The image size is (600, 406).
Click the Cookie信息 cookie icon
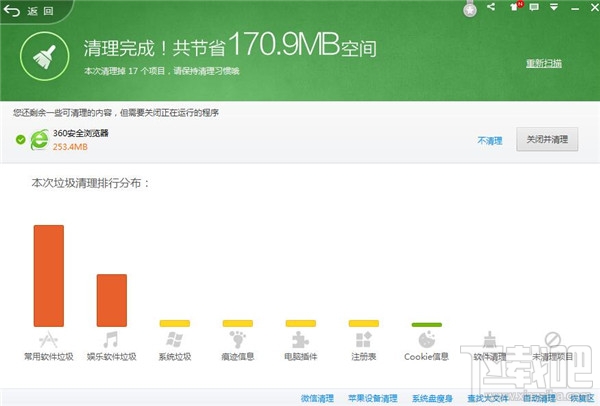427,340
